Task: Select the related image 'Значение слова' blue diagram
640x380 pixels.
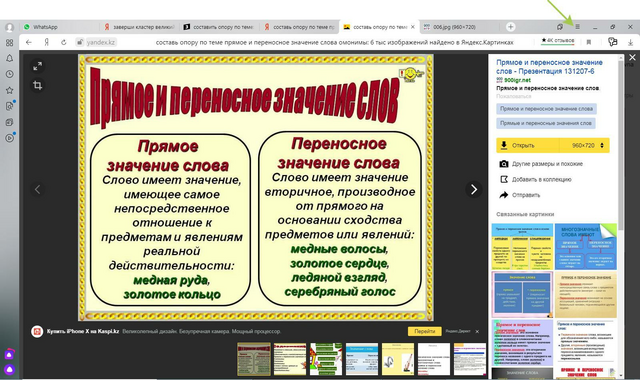Action: 522,294
